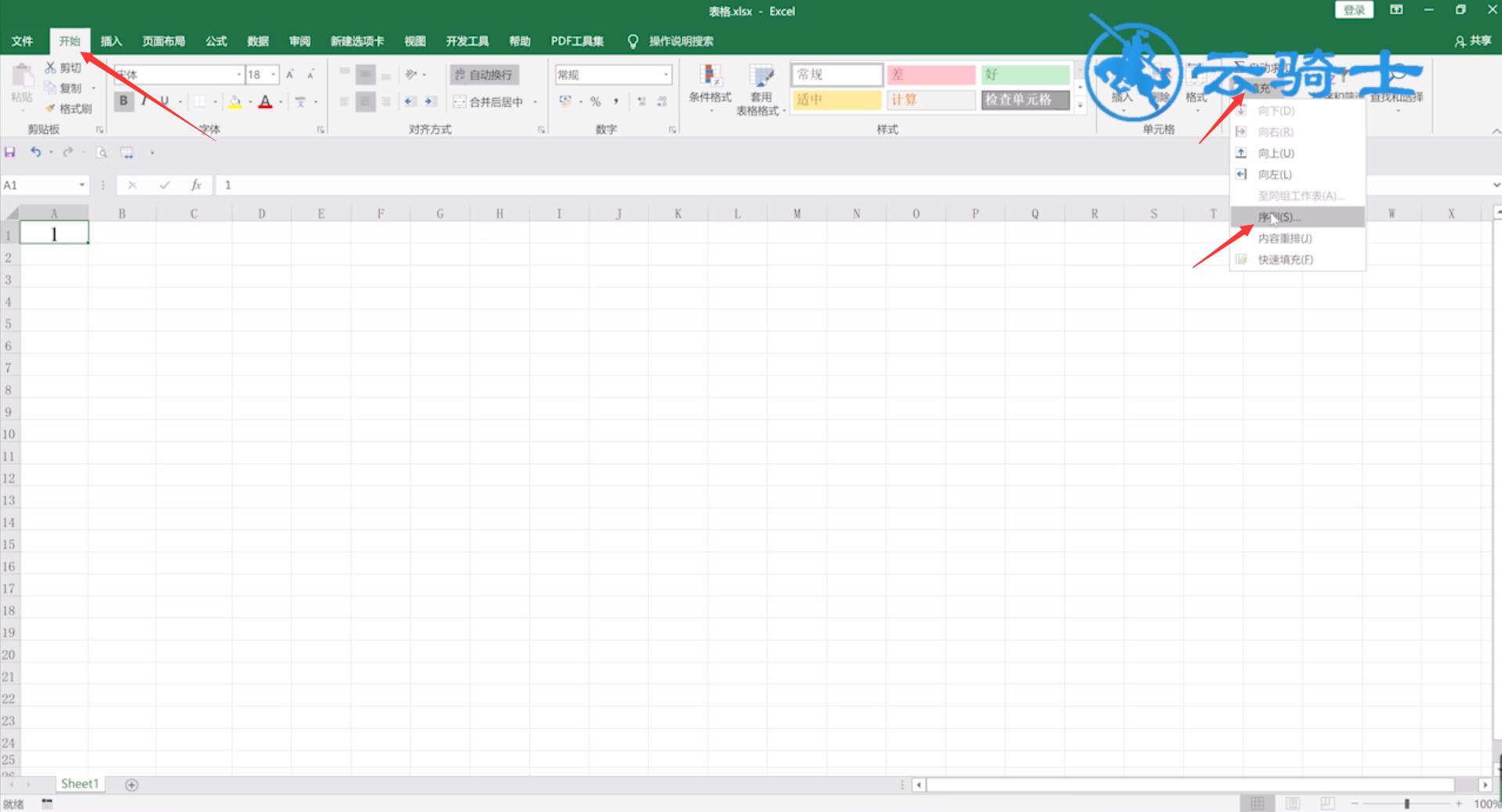
Task: Open the font size dropdown showing 18
Action: (x=274, y=74)
